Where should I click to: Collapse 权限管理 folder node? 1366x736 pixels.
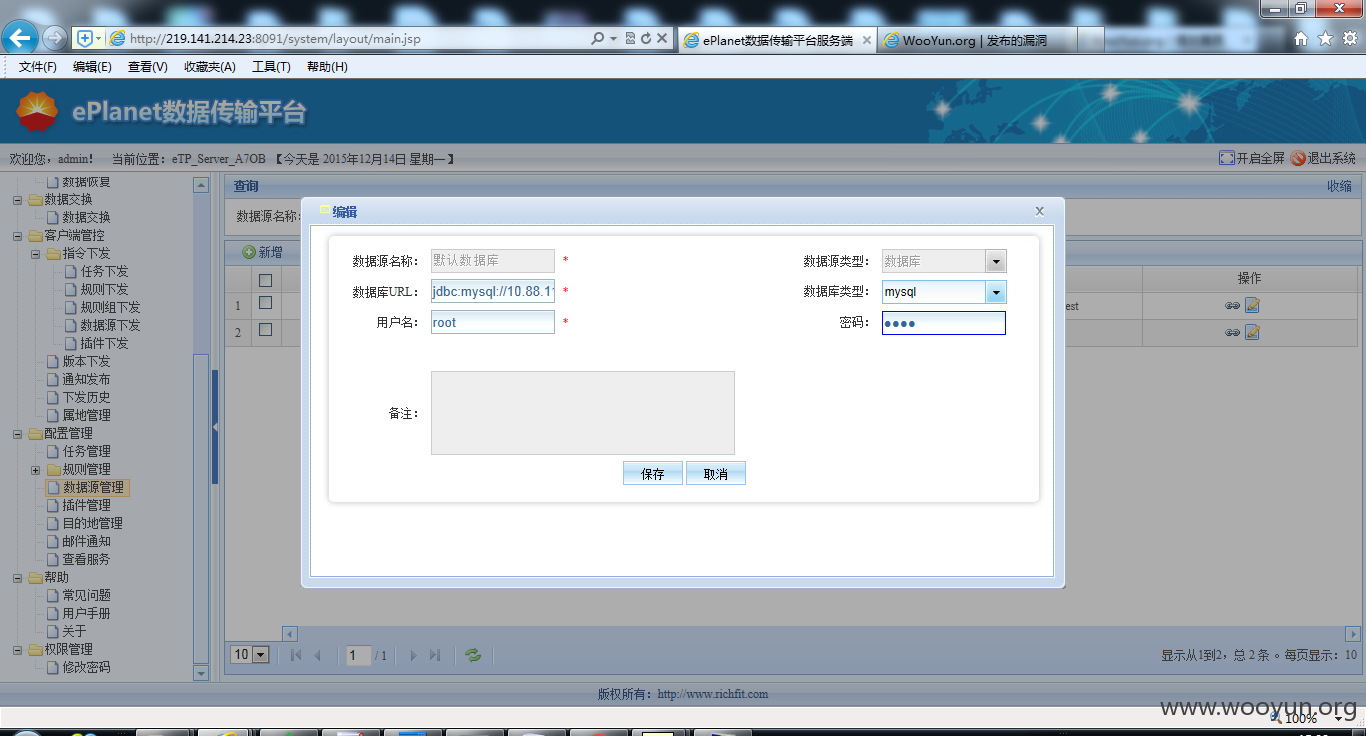pos(18,649)
